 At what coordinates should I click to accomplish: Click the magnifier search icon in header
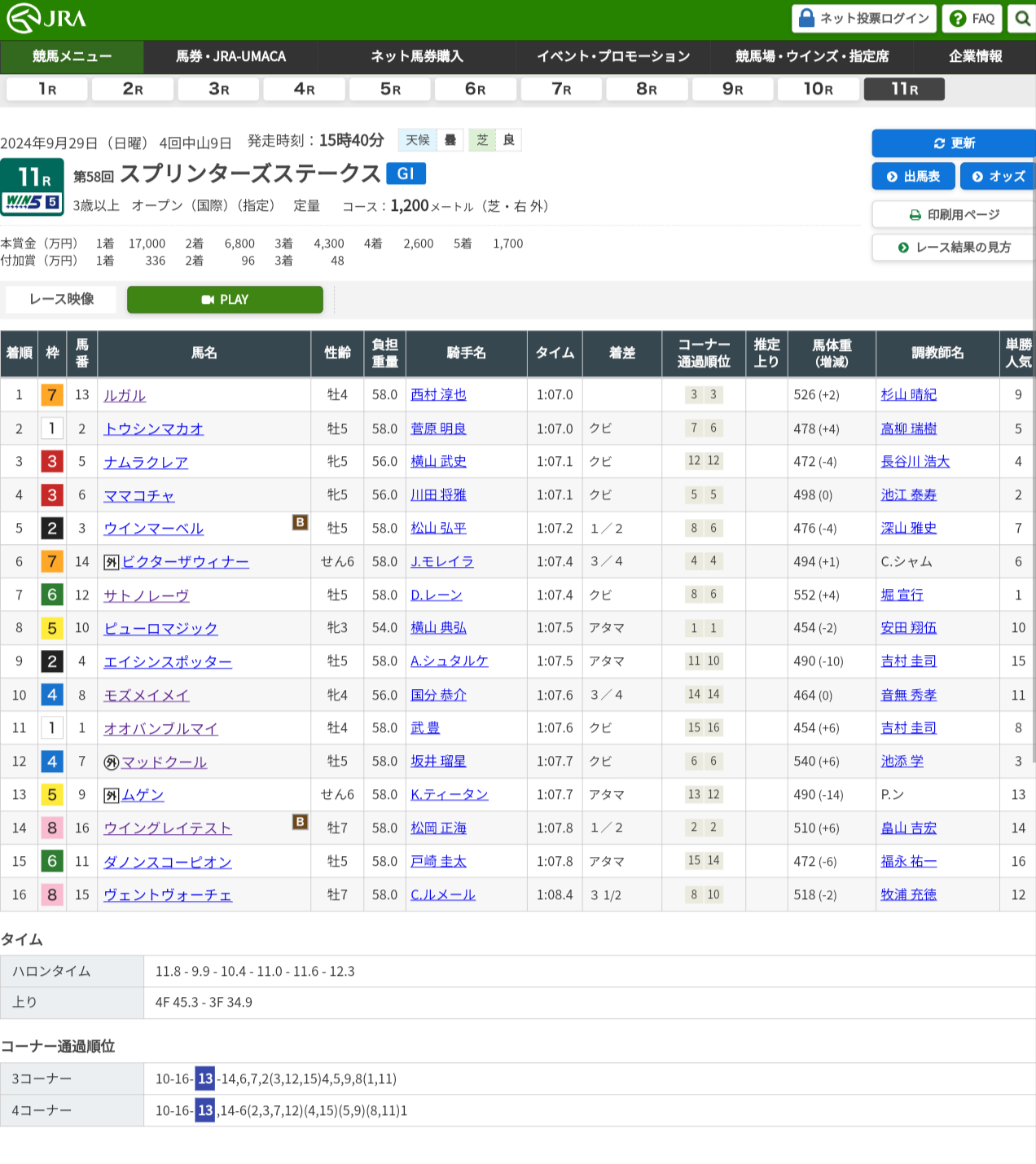coord(1022,18)
